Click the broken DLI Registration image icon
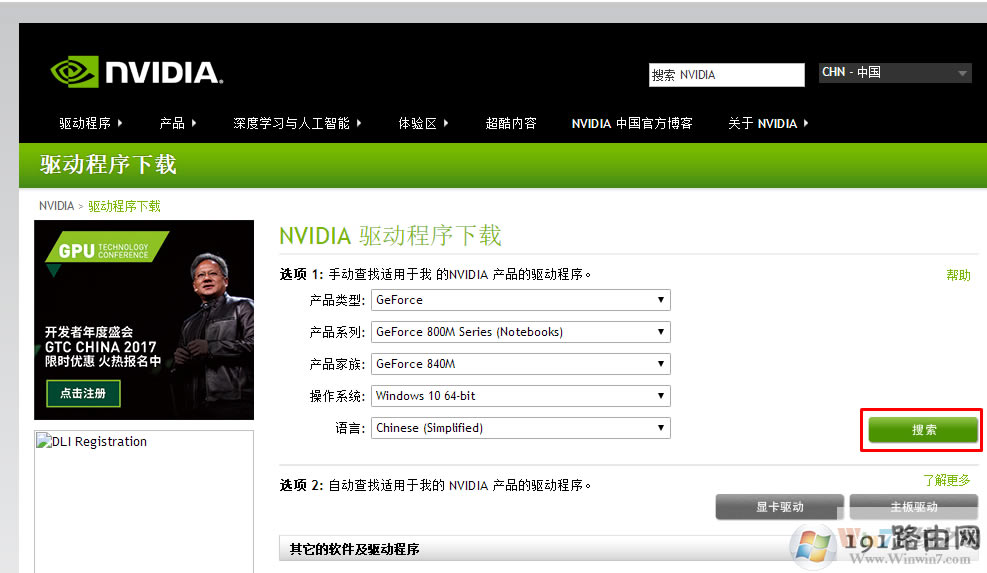 (x=43, y=441)
